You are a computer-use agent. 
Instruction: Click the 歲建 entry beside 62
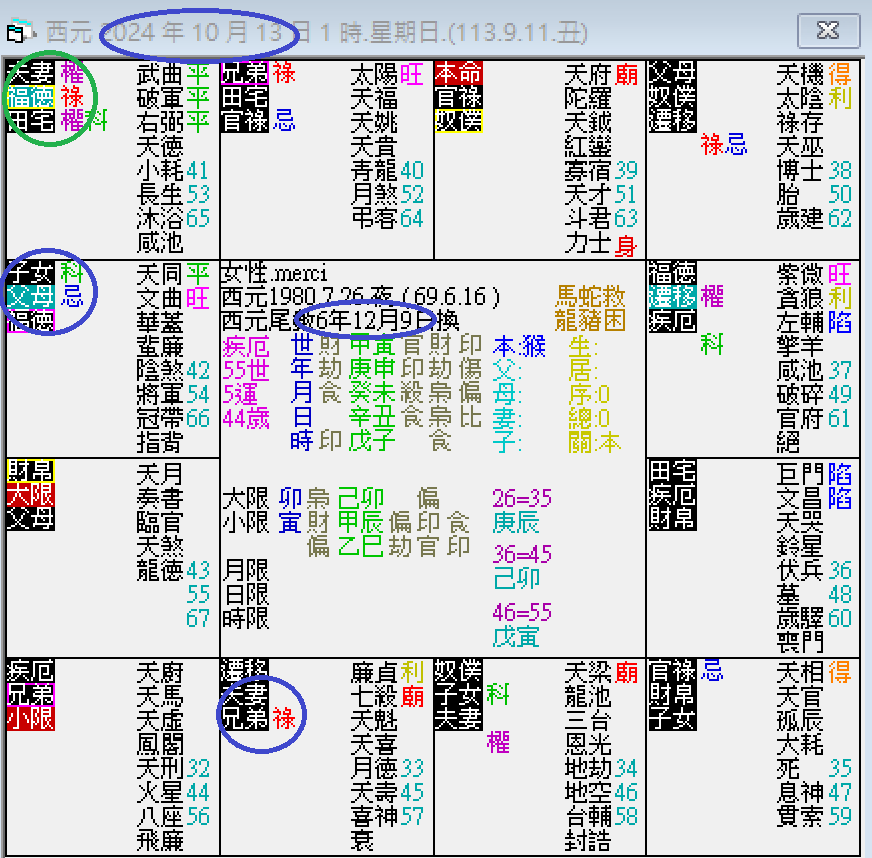click(x=800, y=218)
